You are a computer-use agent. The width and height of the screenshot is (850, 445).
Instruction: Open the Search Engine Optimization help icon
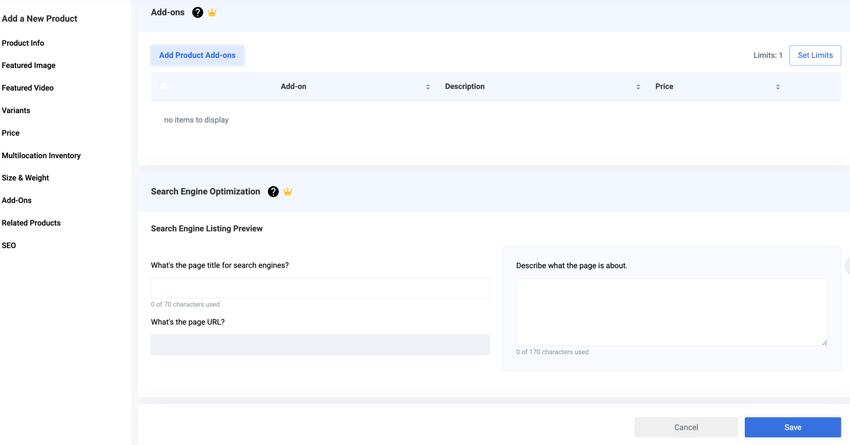pyautogui.click(x=273, y=191)
